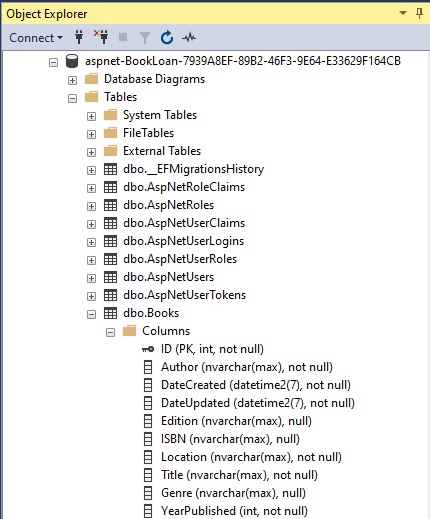Viewport: 430px width, 519px height.
Task: Select the YearPublished column
Action: pos(234,511)
